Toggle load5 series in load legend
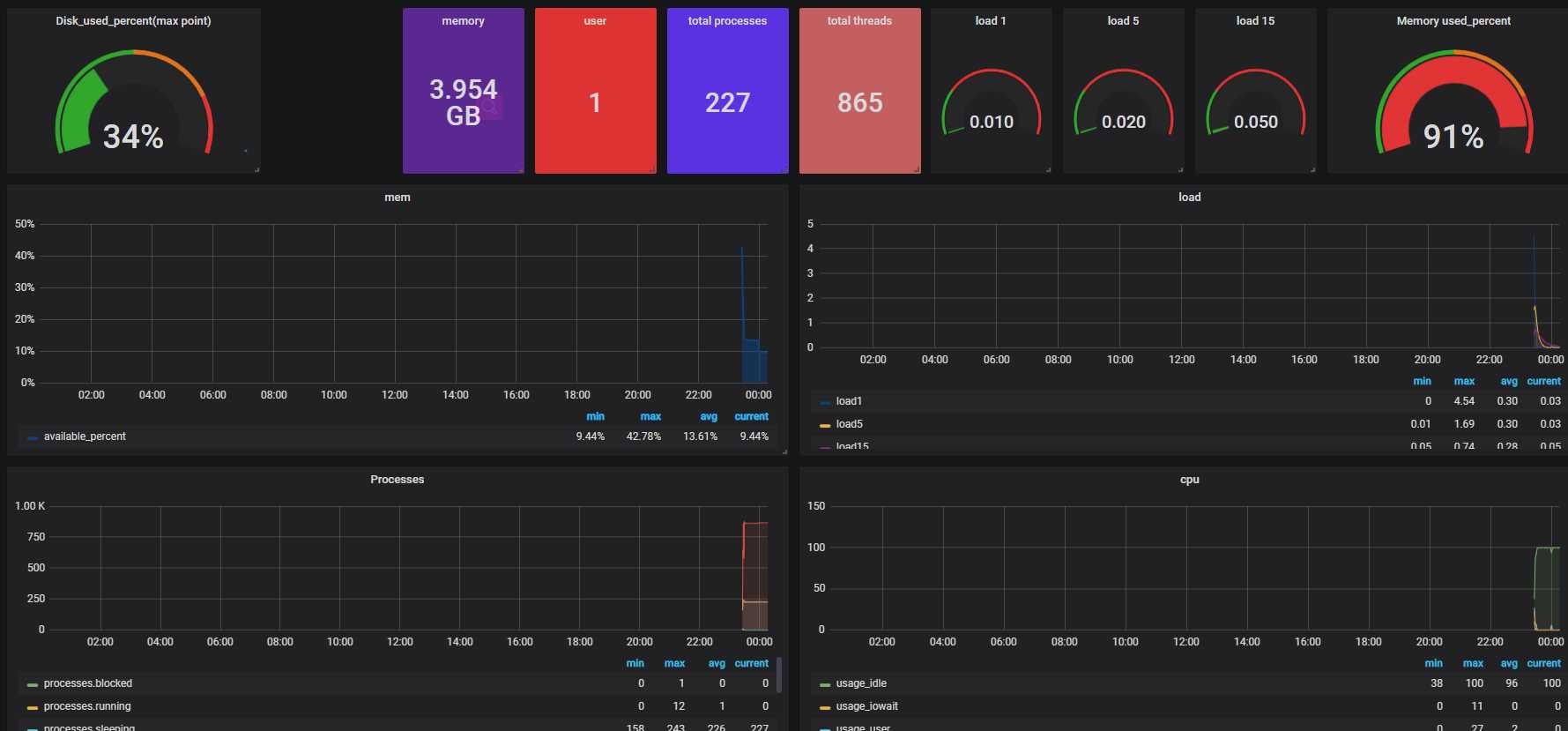The height and width of the screenshot is (731, 1568). 849,424
